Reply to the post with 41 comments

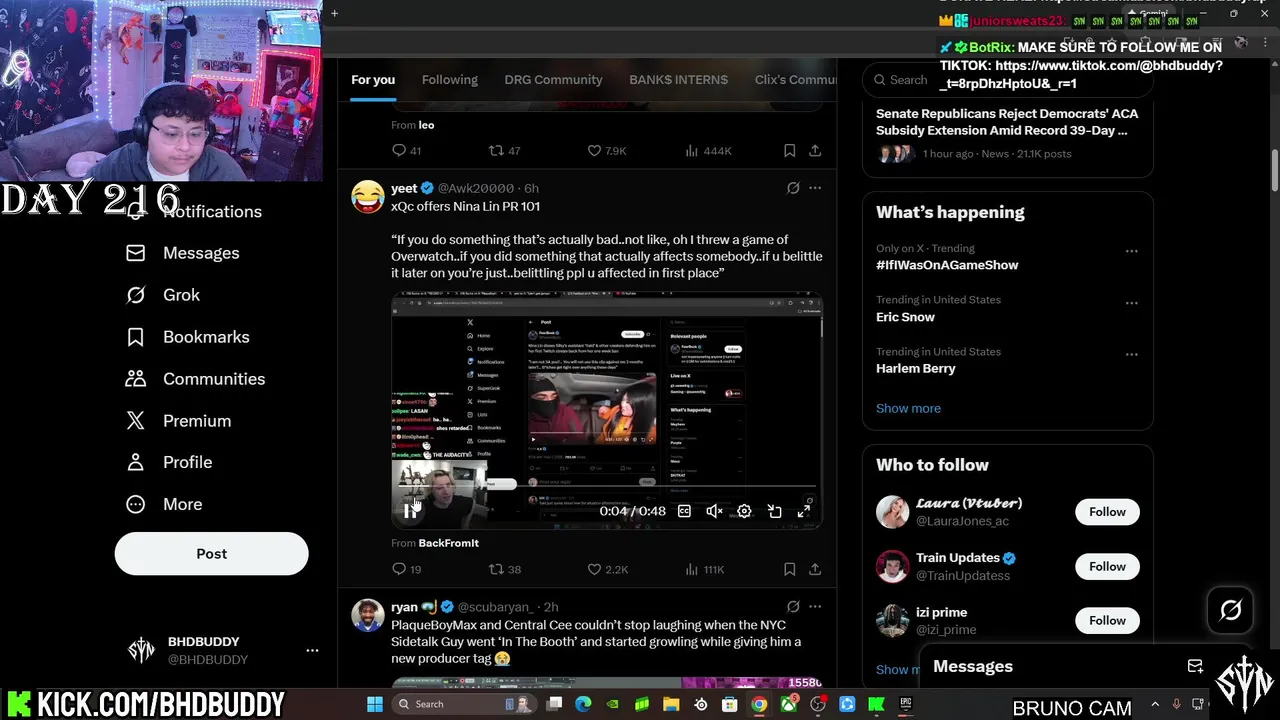406,151
